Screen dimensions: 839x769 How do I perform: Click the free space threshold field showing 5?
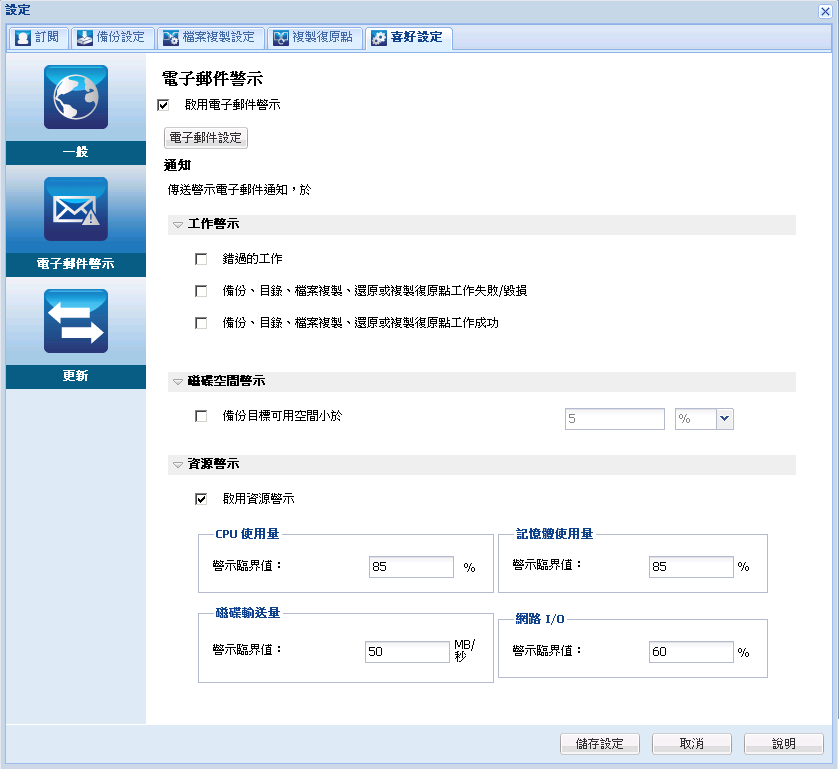[615, 418]
